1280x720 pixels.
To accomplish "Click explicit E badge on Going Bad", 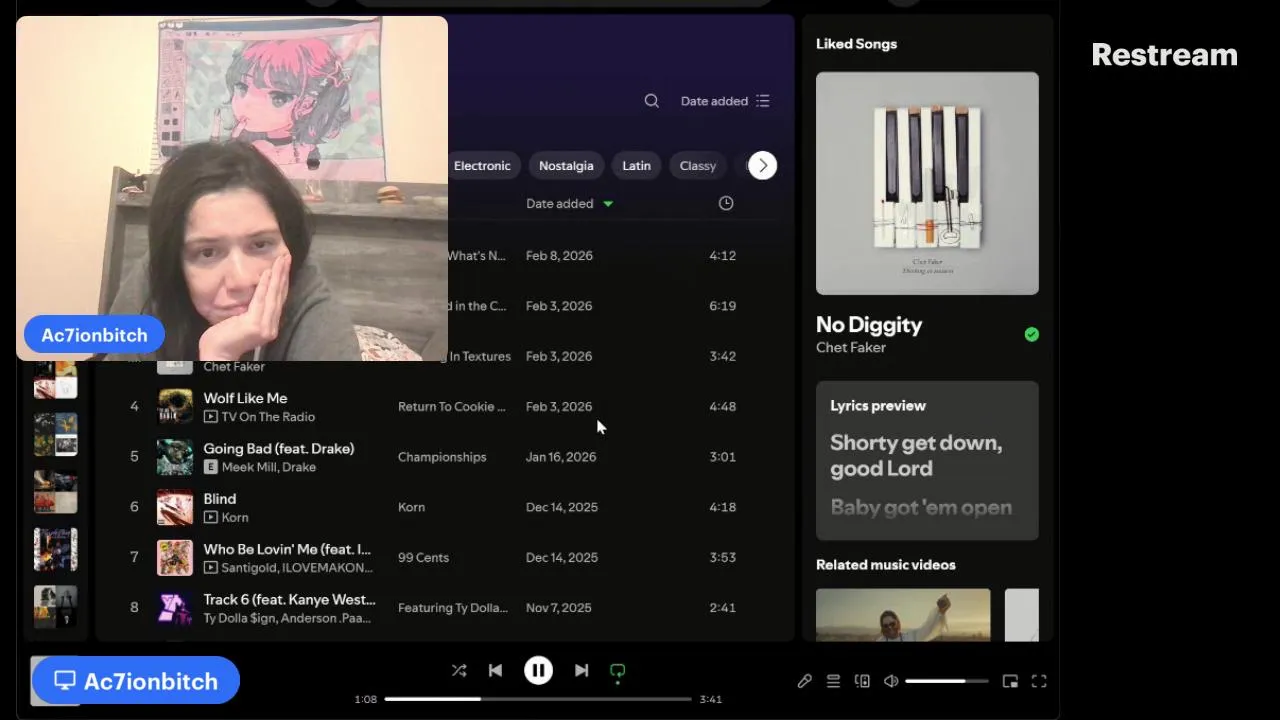I will click(211, 467).
